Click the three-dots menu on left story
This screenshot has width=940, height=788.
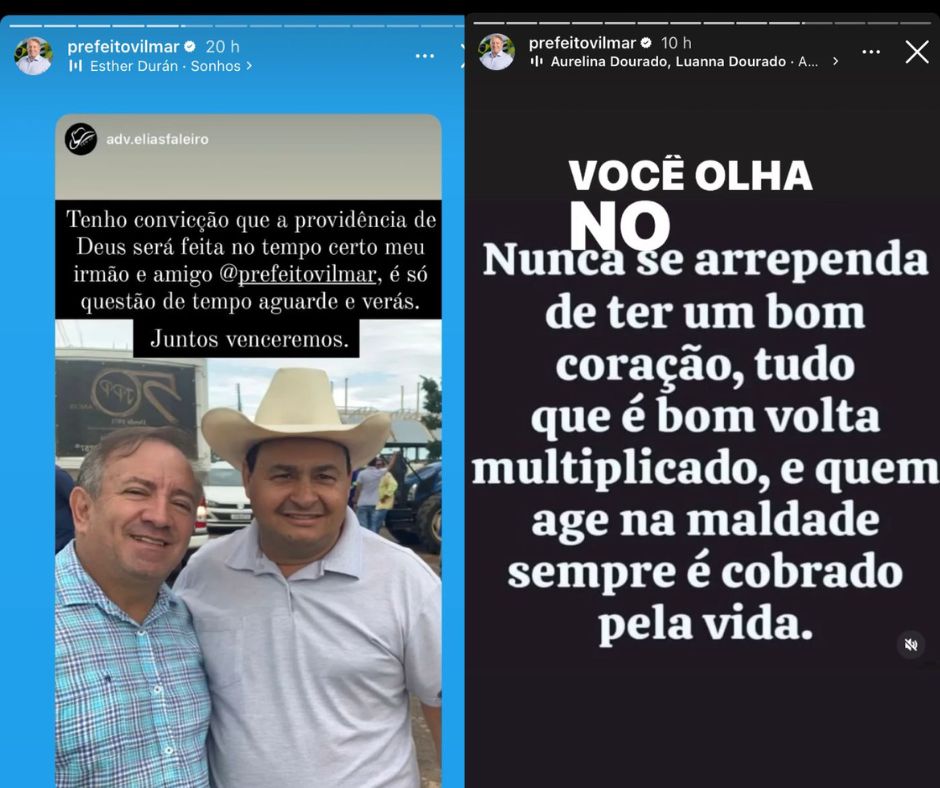424,56
